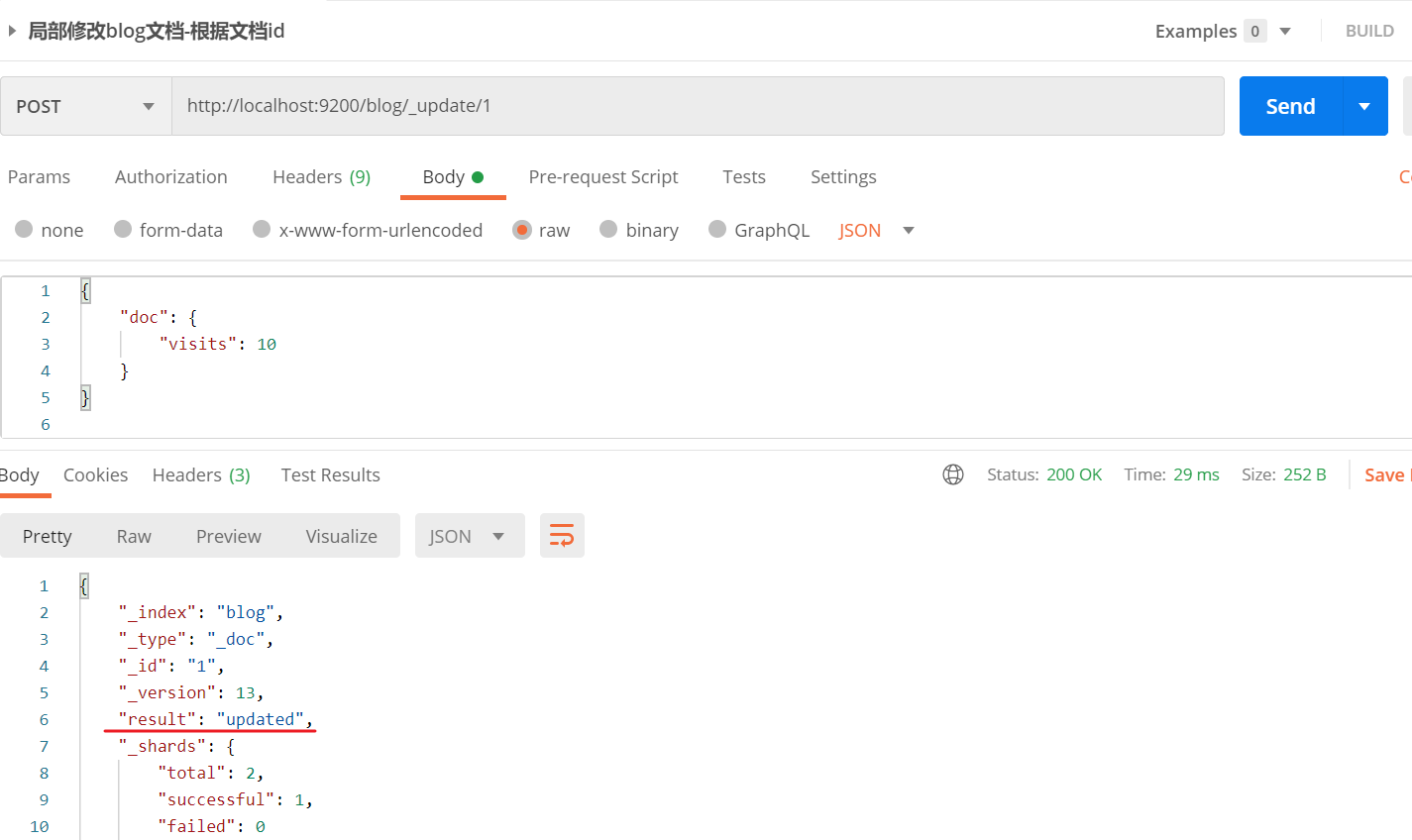This screenshot has width=1412, height=840.
Task: Select the request Body tab
Action: [x=453, y=176]
